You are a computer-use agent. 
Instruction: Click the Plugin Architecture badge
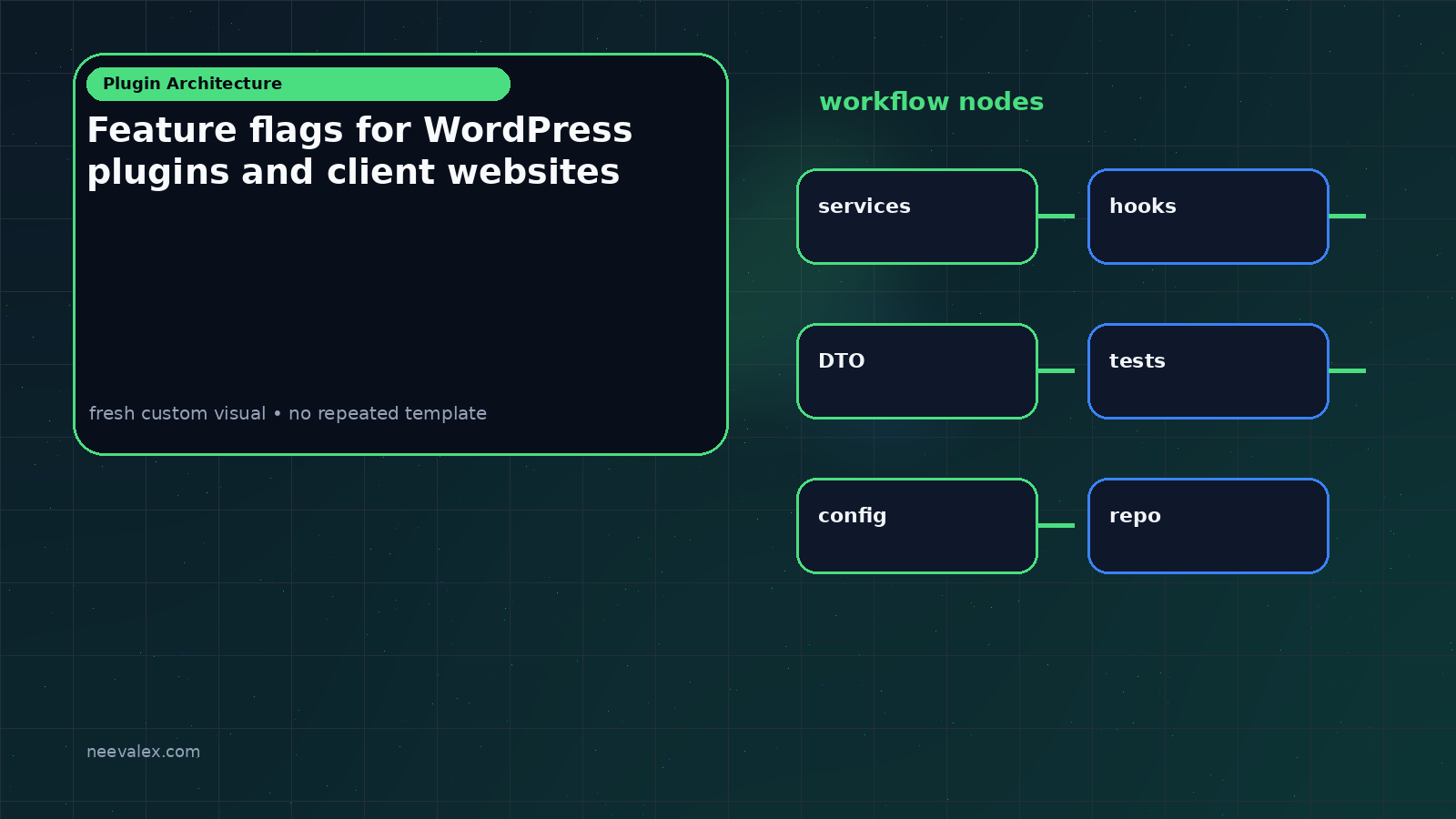click(x=298, y=84)
